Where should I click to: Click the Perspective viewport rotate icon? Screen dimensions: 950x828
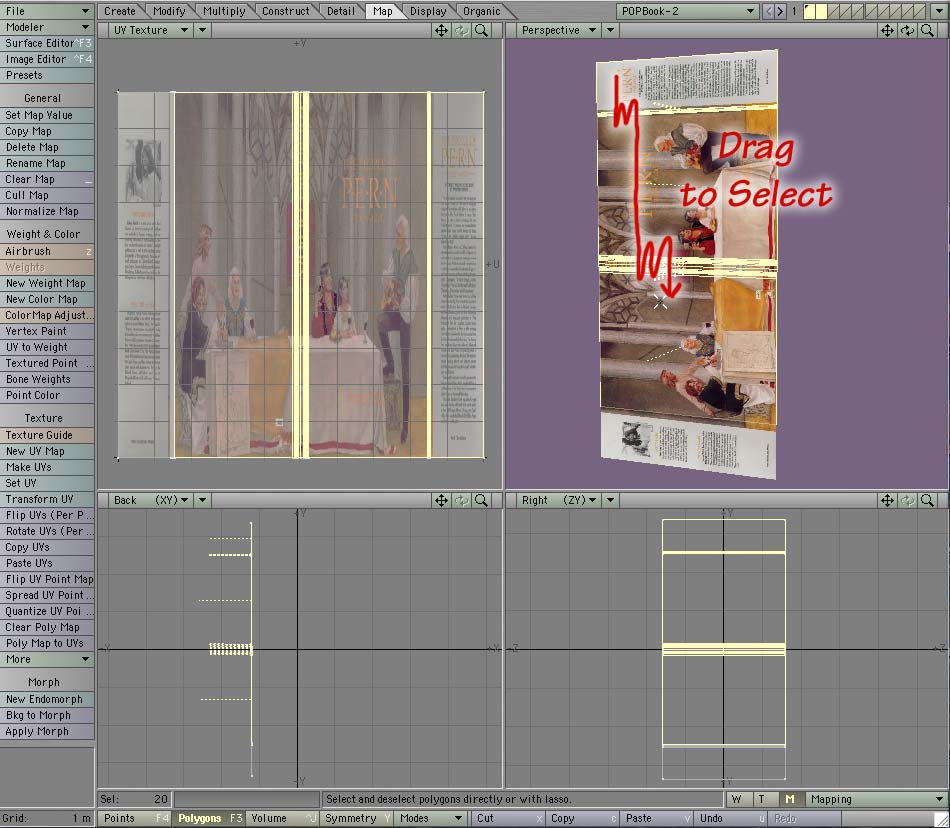(907, 30)
